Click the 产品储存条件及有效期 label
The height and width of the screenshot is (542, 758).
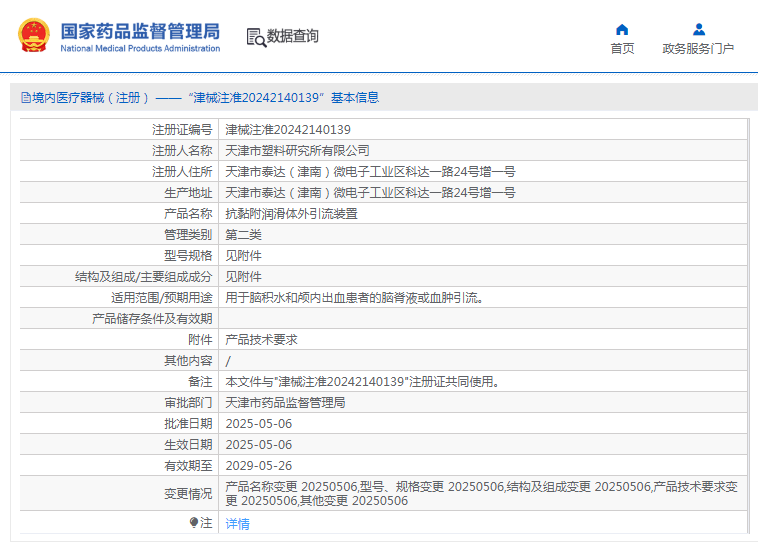(152, 319)
